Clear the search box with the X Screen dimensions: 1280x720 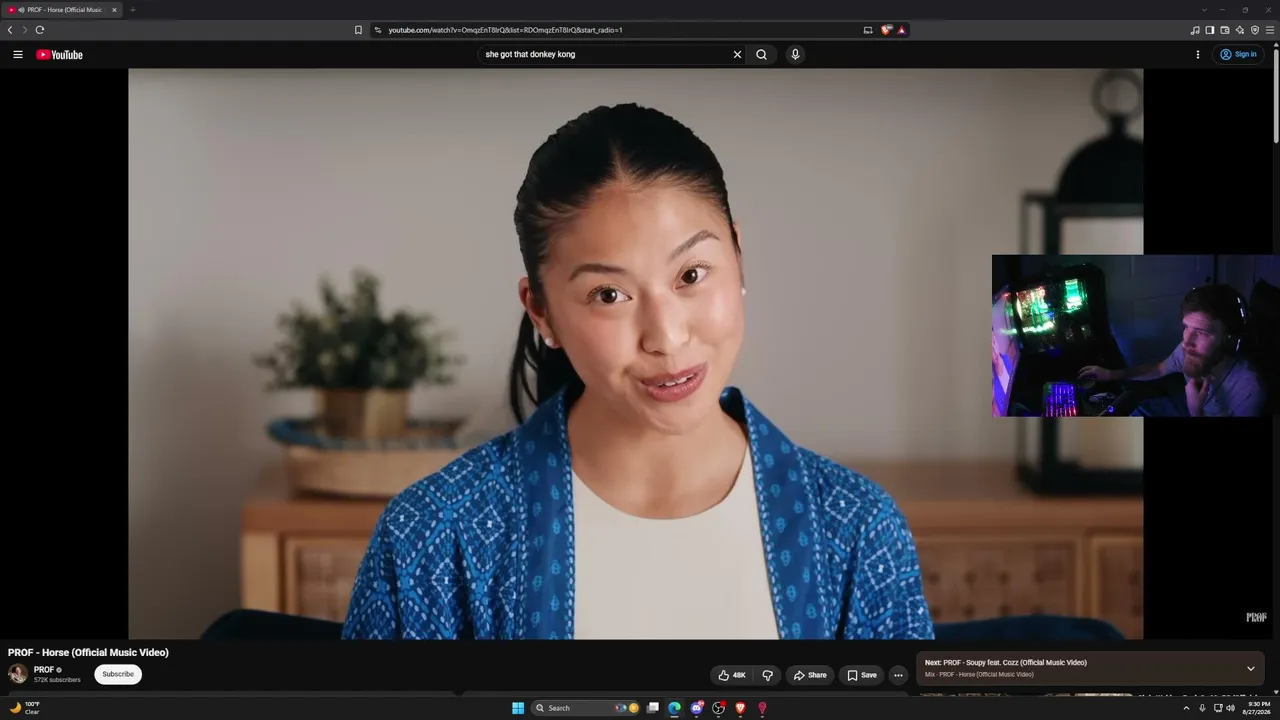click(x=738, y=55)
